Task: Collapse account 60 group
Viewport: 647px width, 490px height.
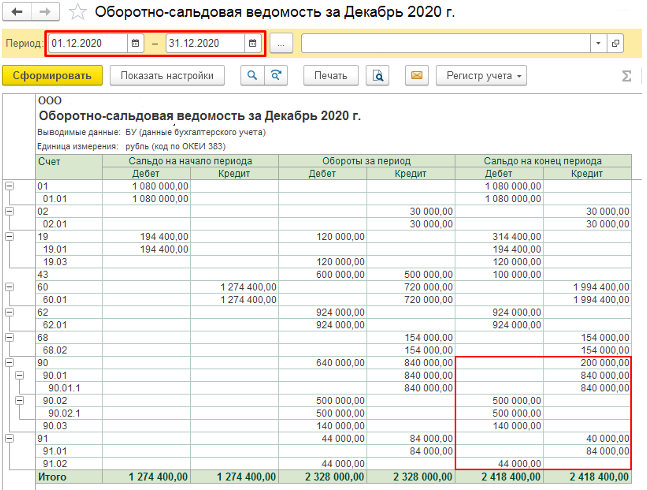Action: 9,287
